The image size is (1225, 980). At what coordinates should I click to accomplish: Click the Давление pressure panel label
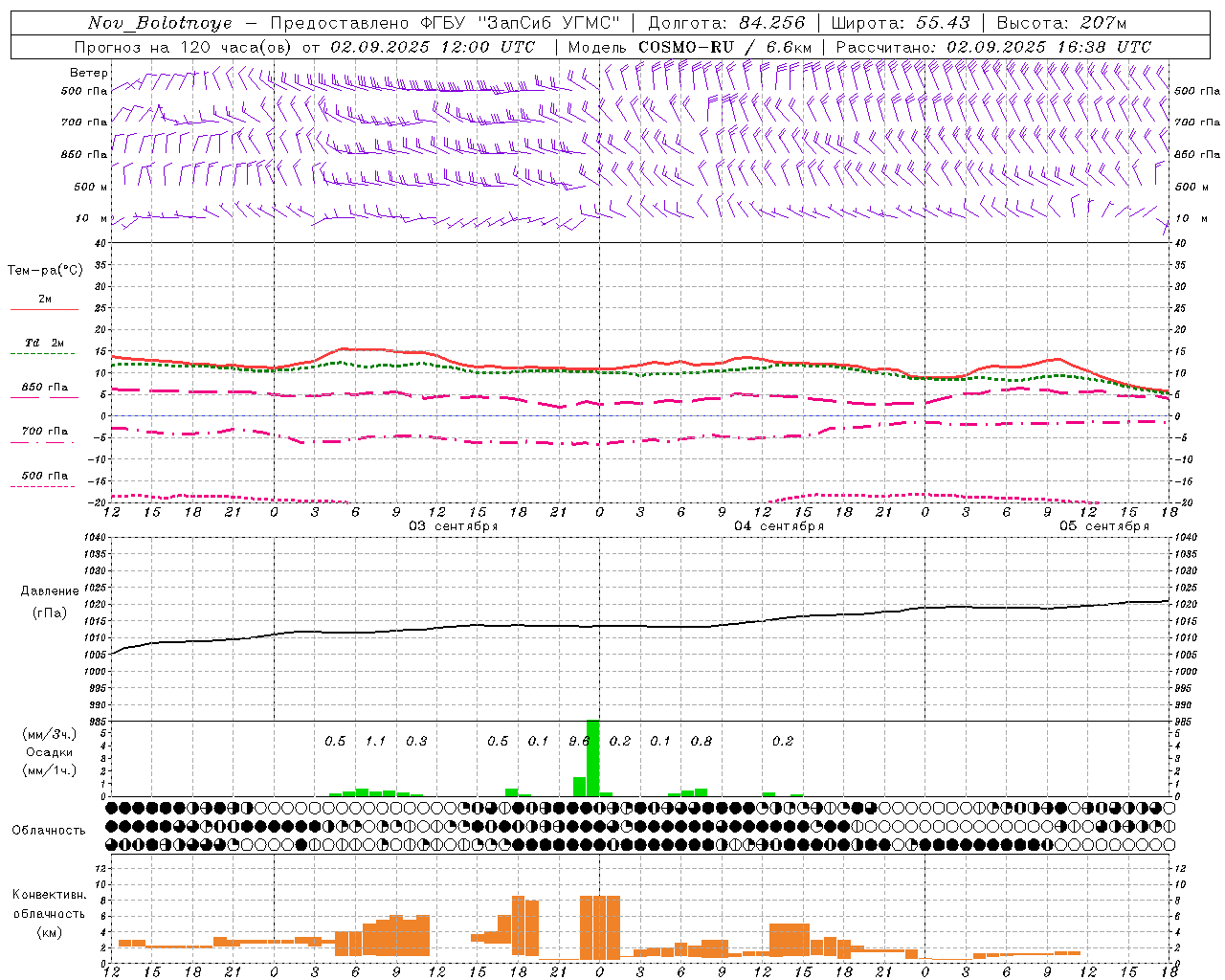click(49, 591)
